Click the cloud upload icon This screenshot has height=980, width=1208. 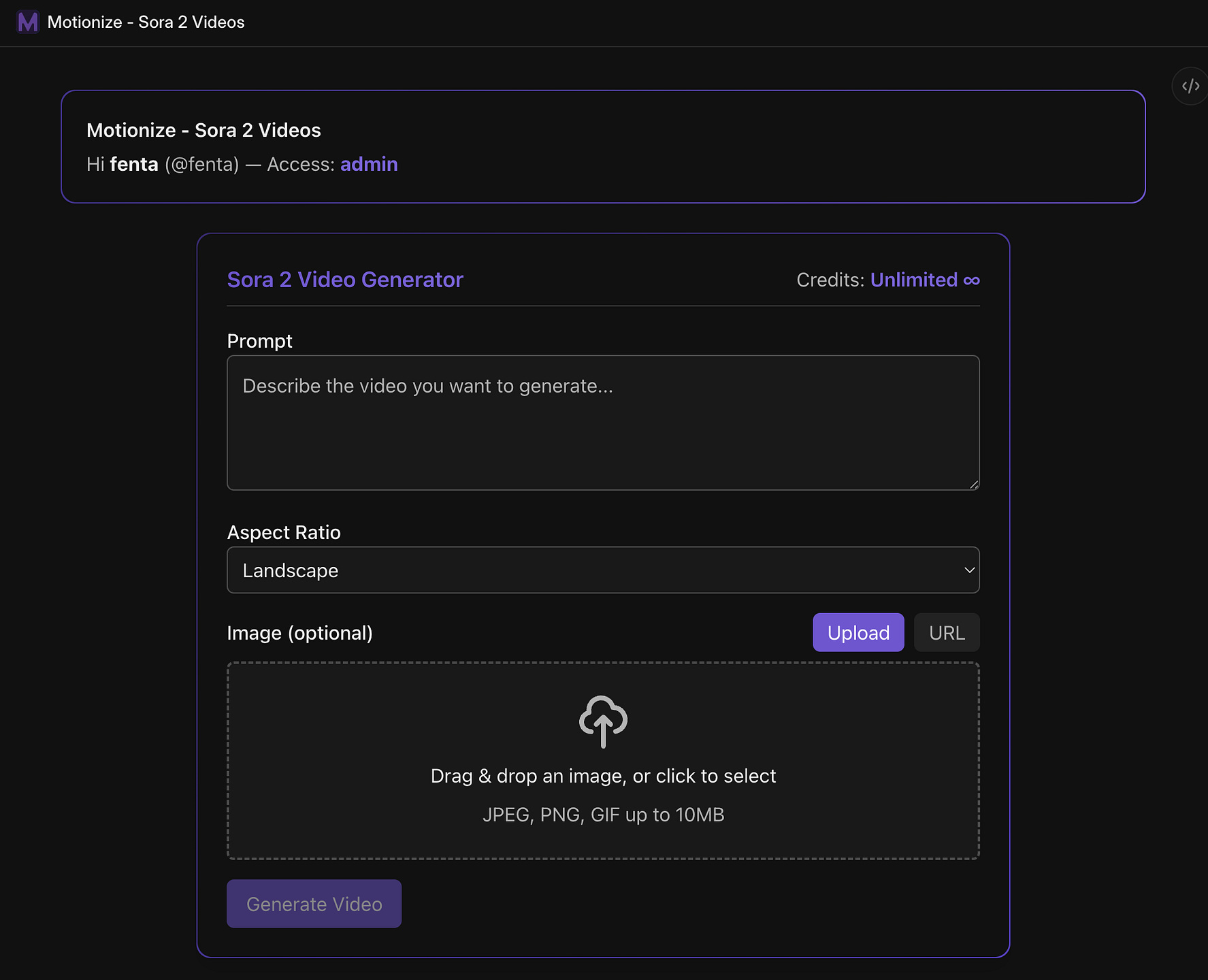point(603,721)
